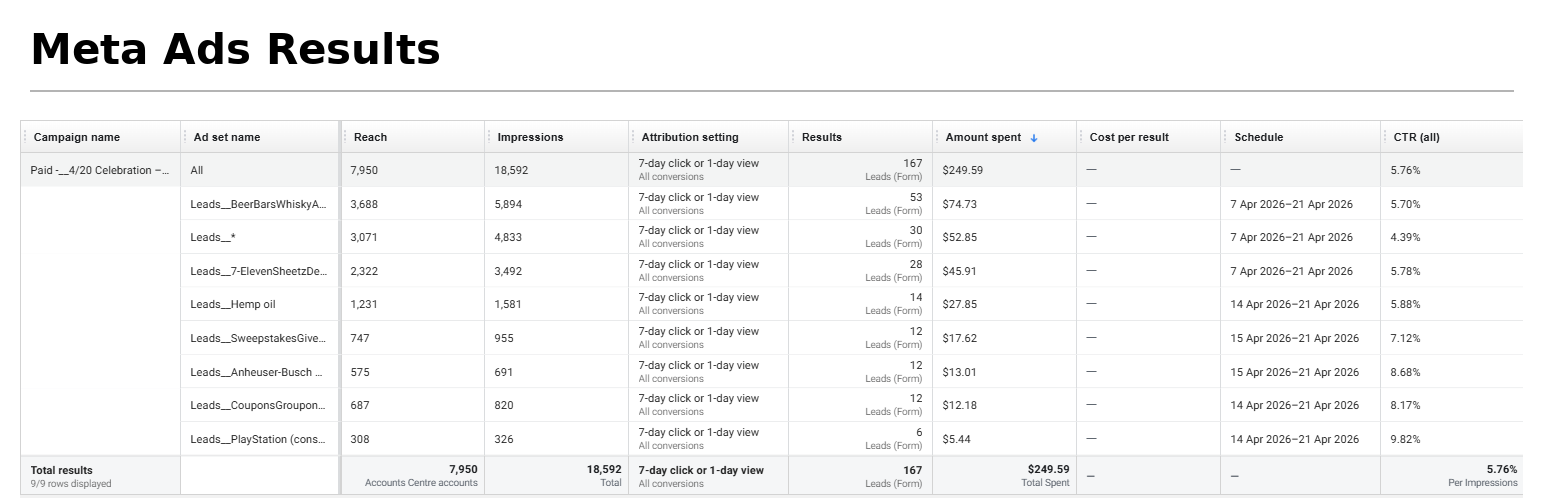Select the Attribution setting column header
The width and height of the screenshot is (1543, 498).
coord(690,137)
